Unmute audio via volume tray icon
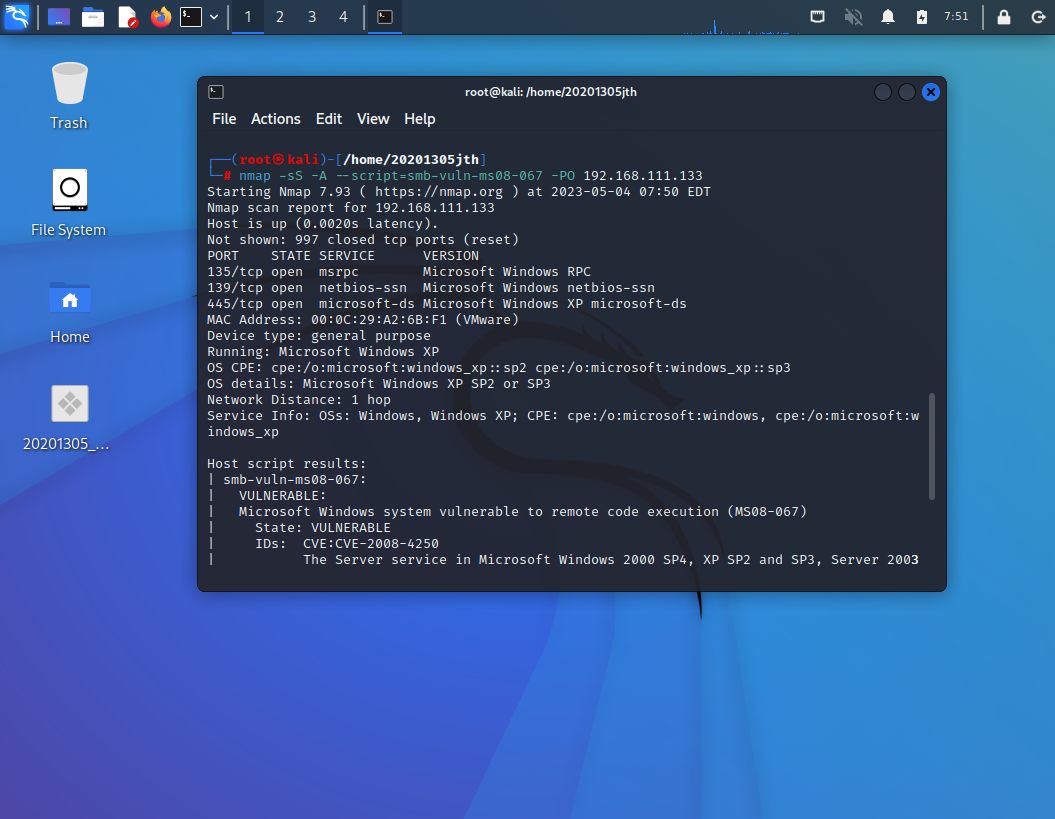The image size is (1055, 819). (853, 17)
